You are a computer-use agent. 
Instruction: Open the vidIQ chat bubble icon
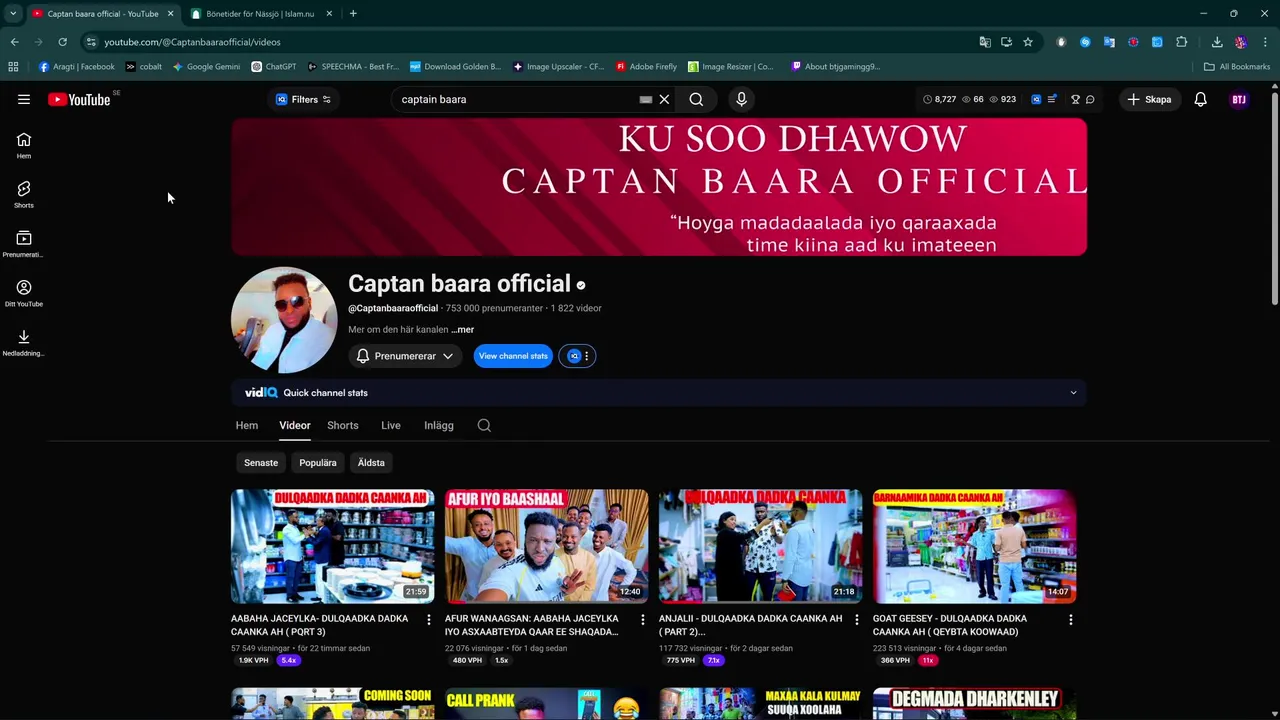(1090, 99)
